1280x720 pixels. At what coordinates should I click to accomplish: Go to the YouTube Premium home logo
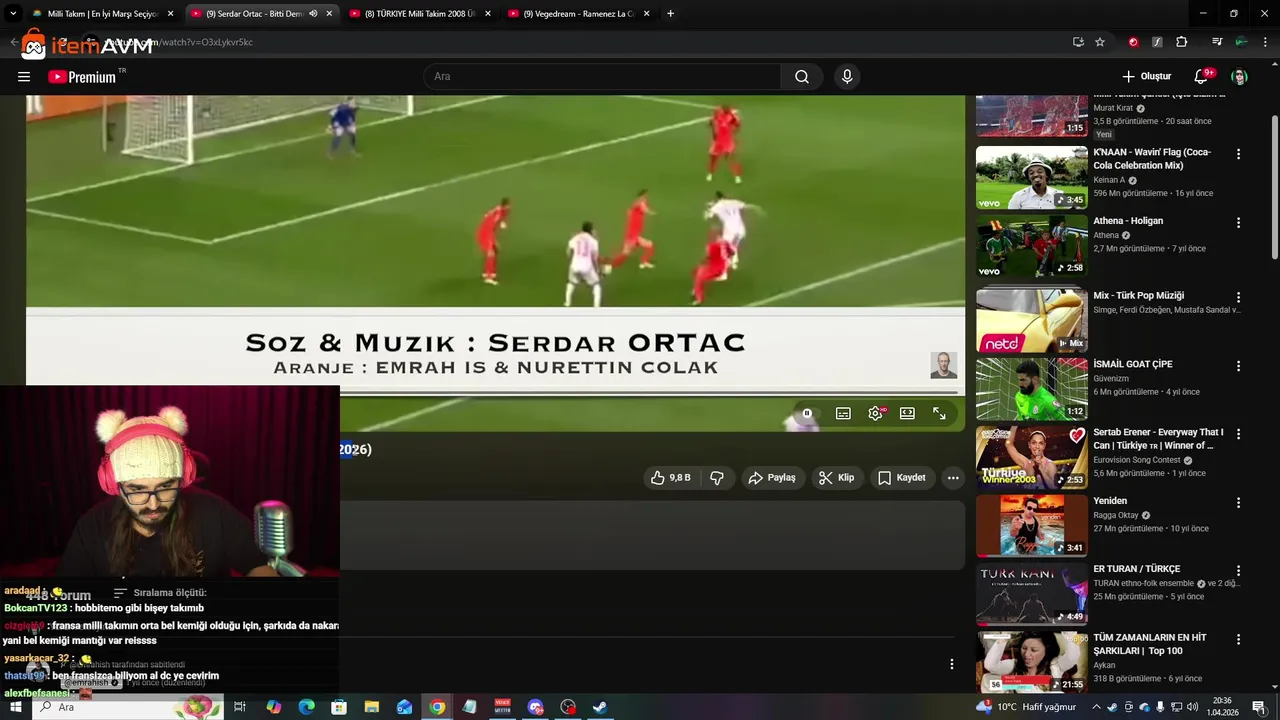click(x=82, y=77)
